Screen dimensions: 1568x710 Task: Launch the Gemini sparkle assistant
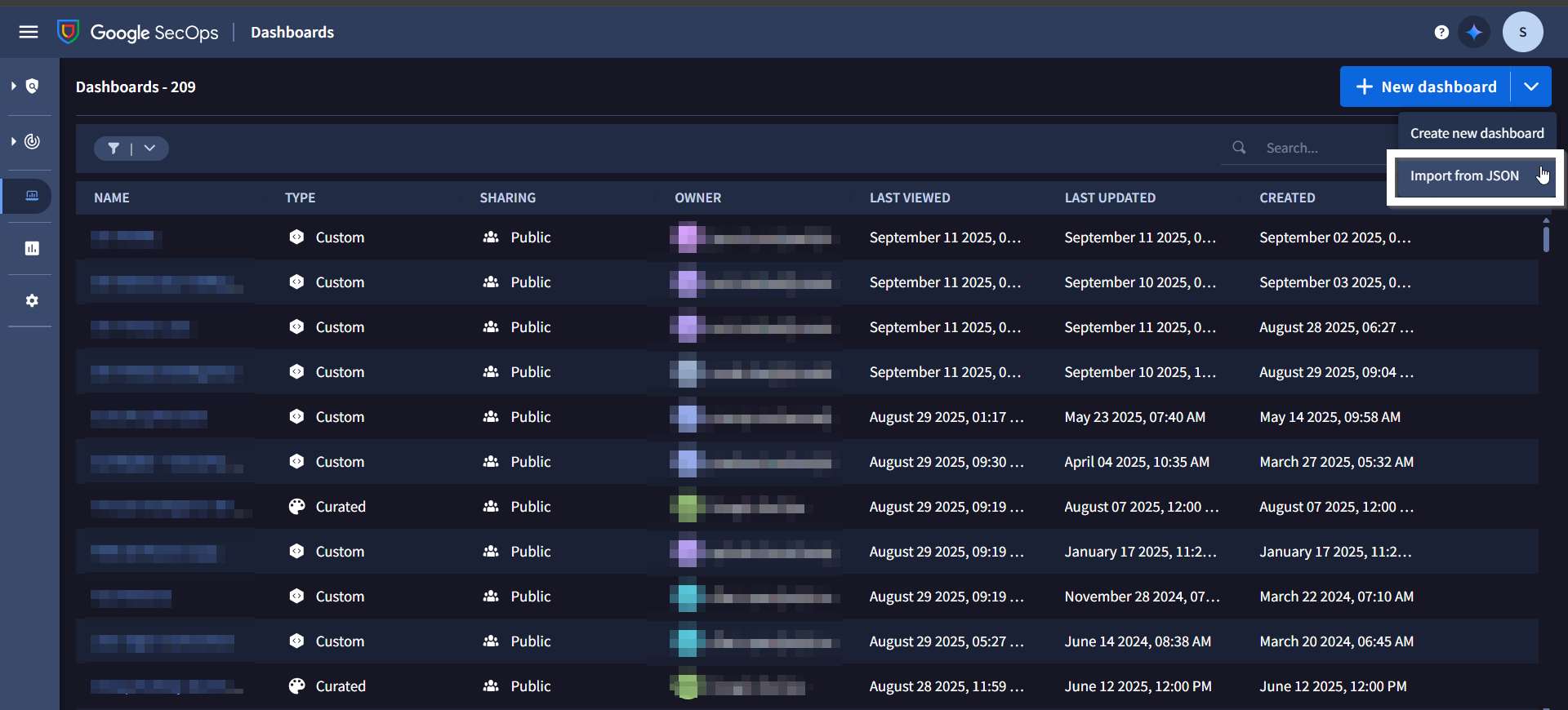coord(1474,32)
